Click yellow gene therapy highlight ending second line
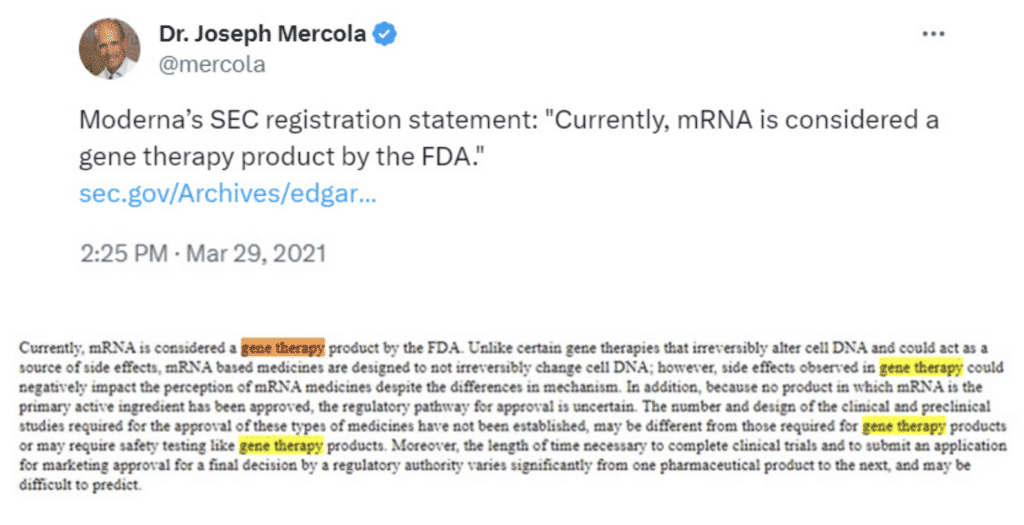The image size is (1024, 525). [921, 366]
